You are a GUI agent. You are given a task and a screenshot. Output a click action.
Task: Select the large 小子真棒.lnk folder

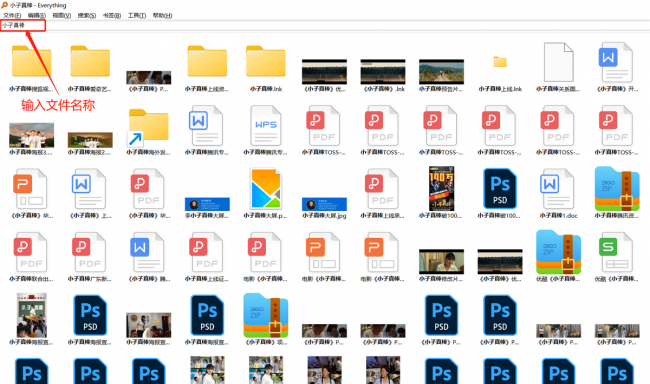coord(266,61)
